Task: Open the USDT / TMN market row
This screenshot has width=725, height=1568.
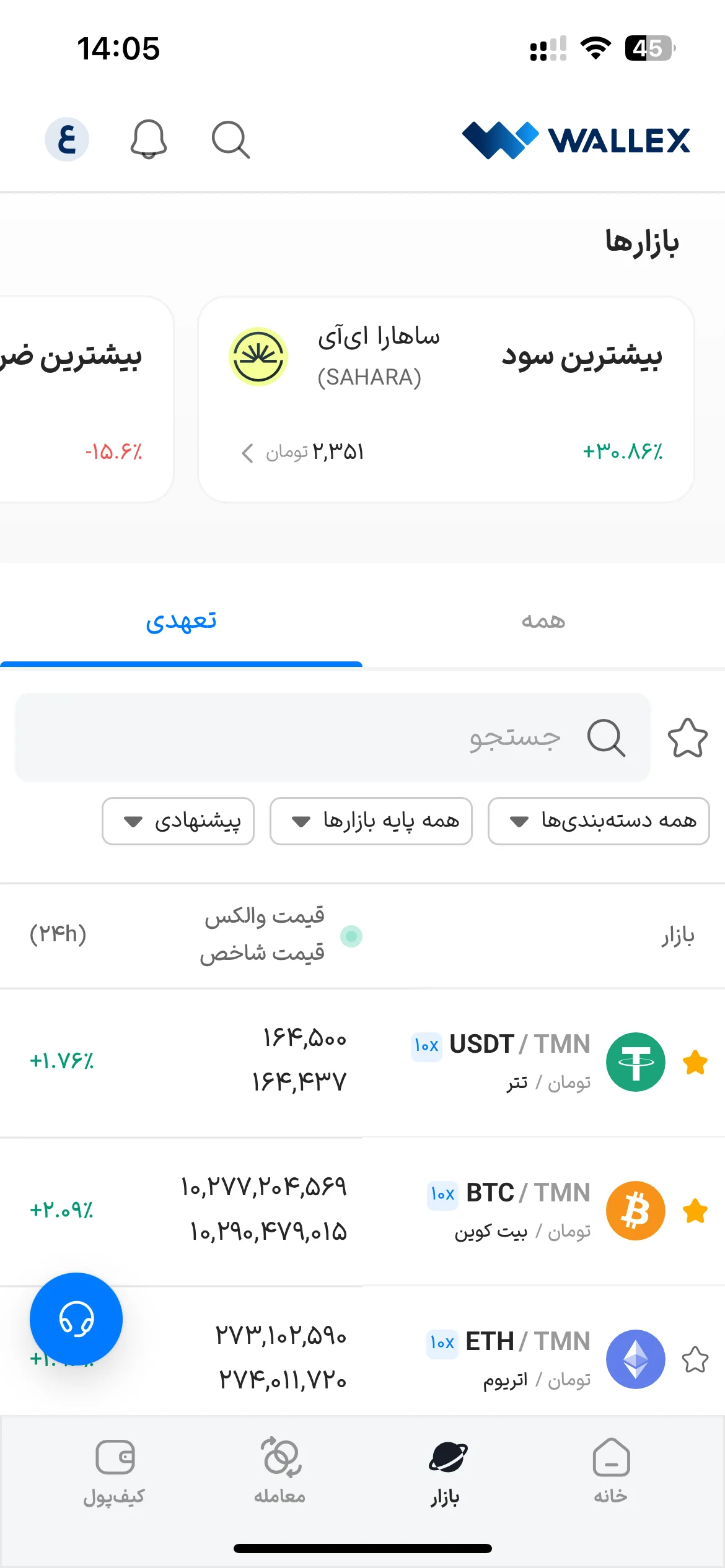Action: coord(362,1063)
